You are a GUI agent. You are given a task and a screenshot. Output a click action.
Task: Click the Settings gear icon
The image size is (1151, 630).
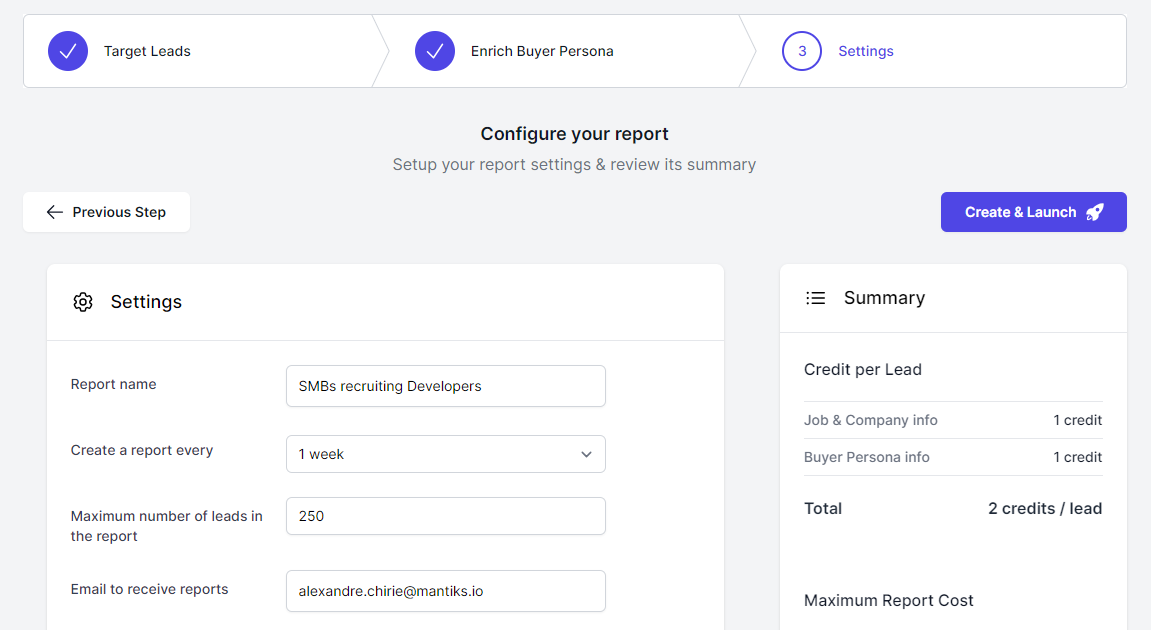[83, 302]
